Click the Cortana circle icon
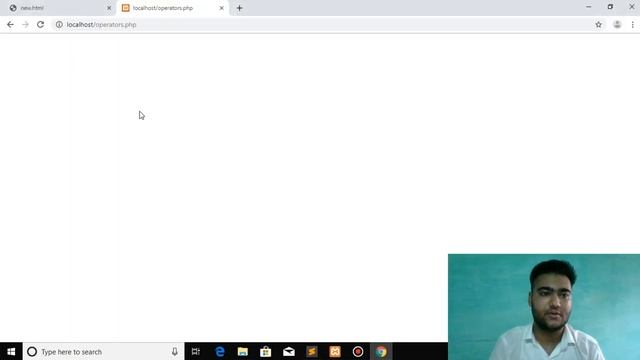 [32, 351]
